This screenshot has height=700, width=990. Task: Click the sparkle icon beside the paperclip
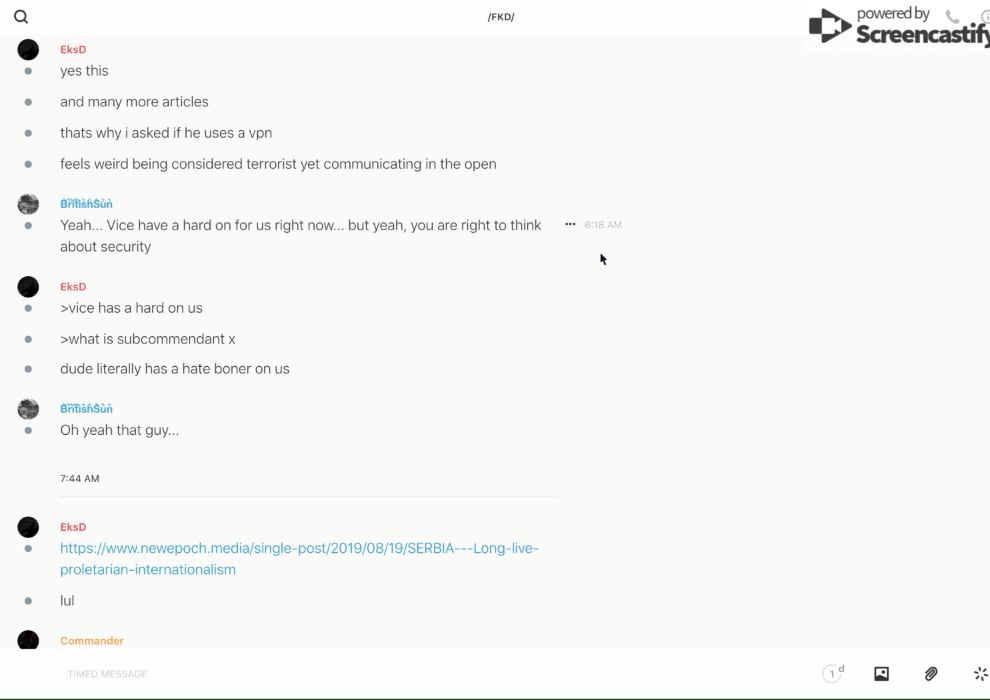(980, 674)
